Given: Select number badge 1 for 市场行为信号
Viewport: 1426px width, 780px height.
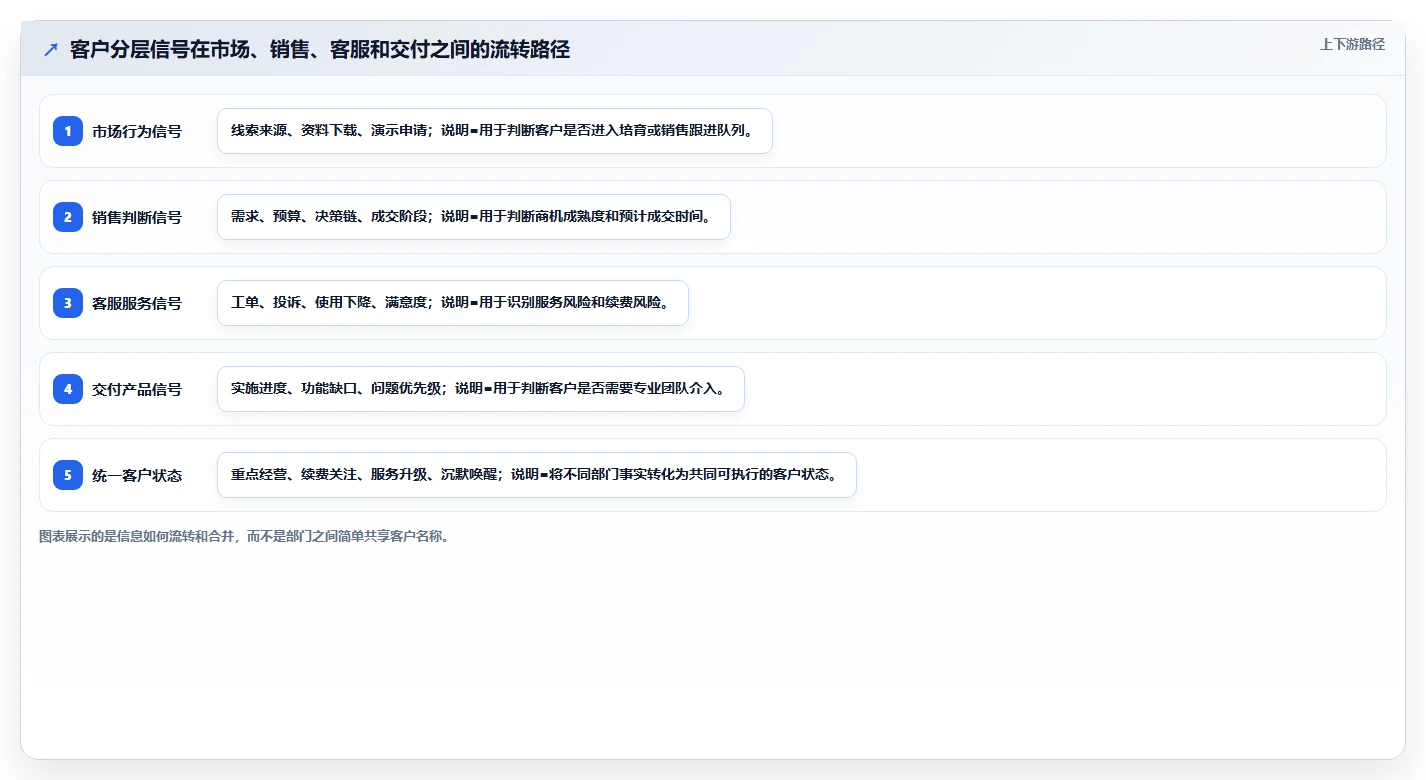Looking at the screenshot, I should coord(68,131).
